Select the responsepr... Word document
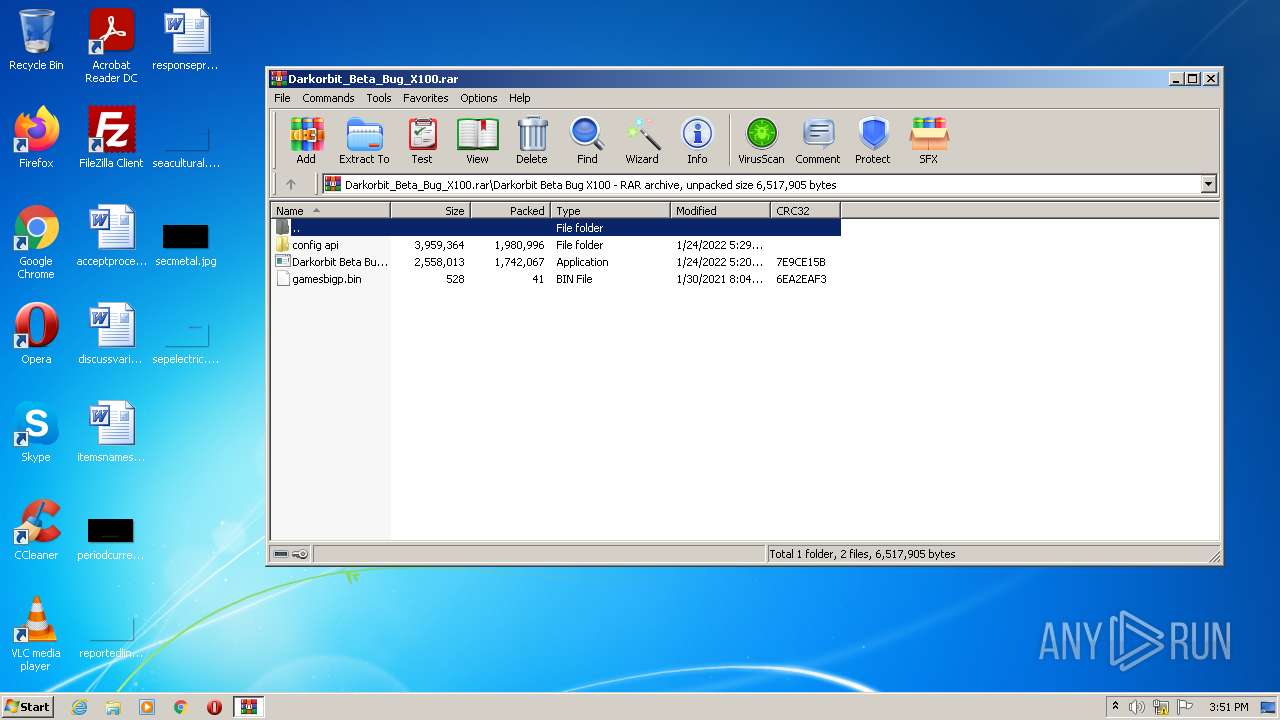 (186, 40)
